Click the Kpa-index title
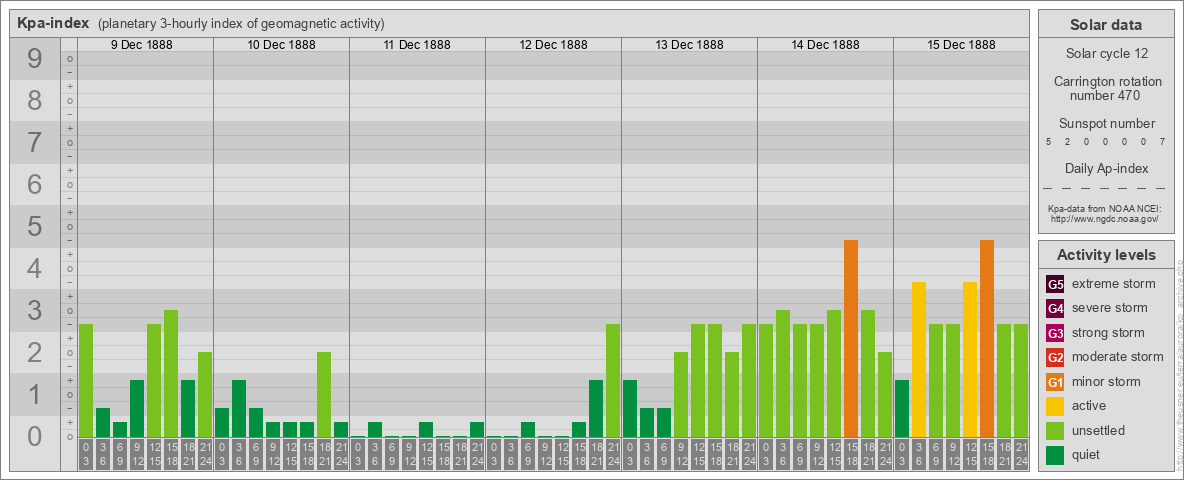 click(54, 23)
